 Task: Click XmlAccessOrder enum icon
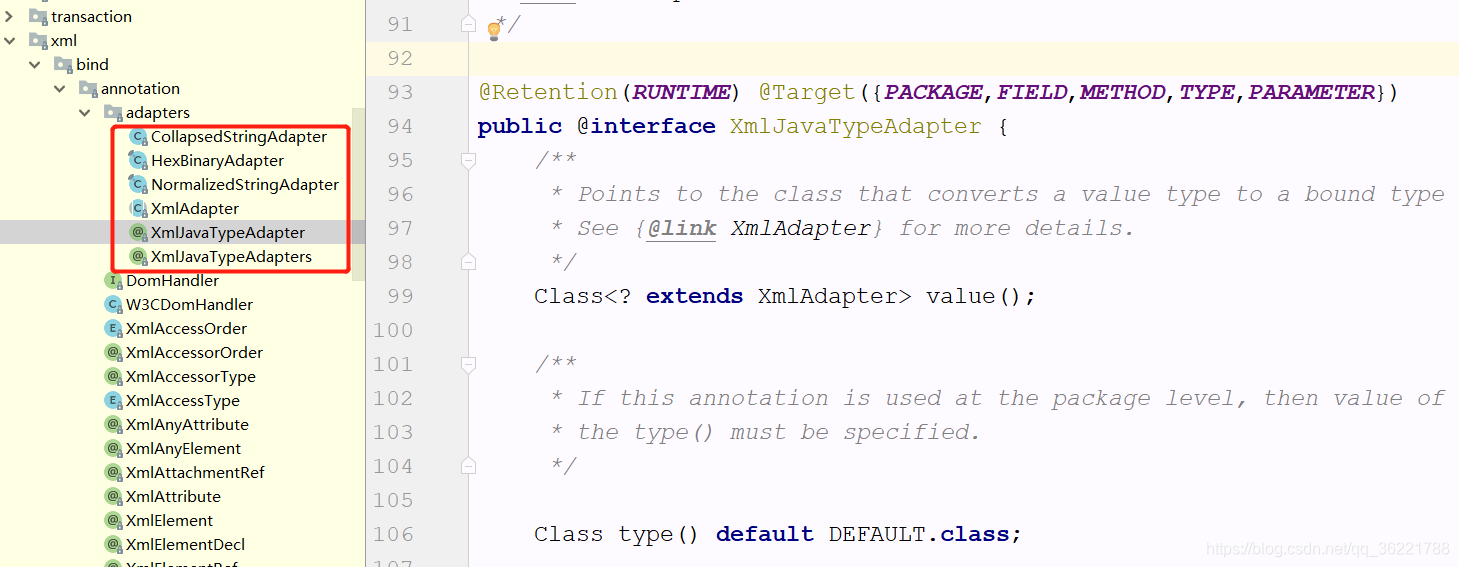113,328
